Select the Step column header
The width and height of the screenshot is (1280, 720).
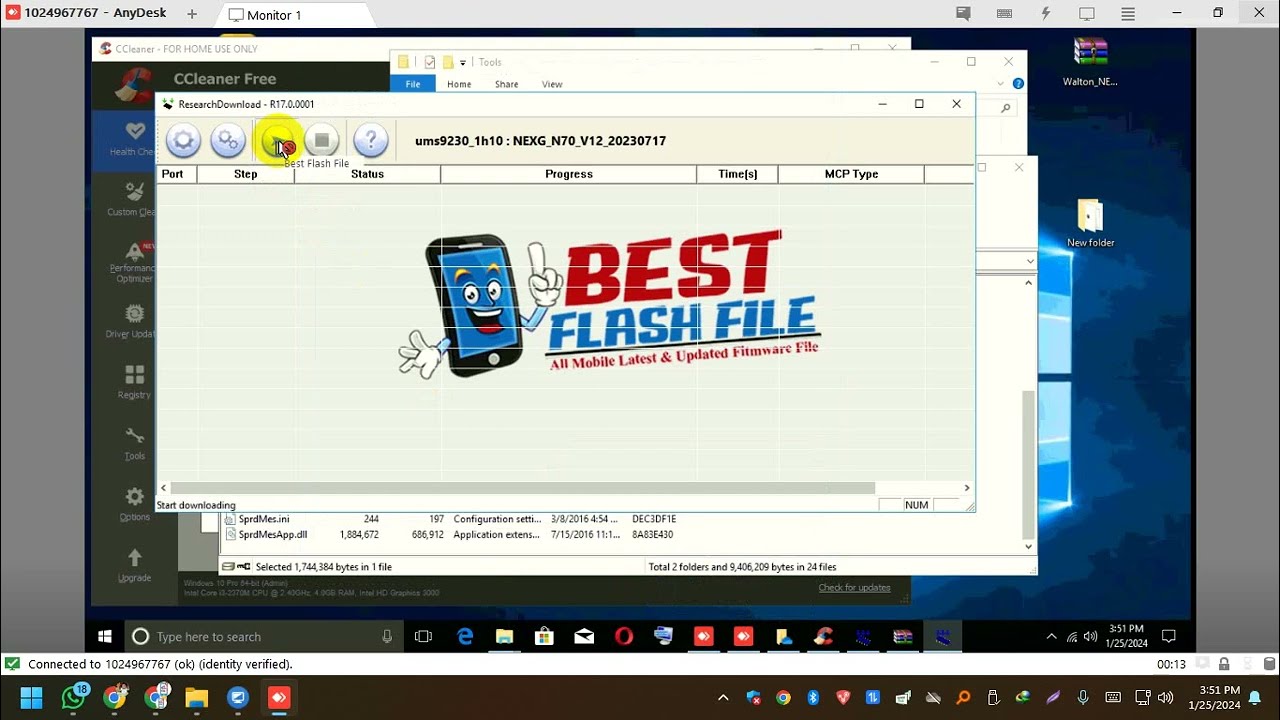pyautogui.click(x=245, y=174)
